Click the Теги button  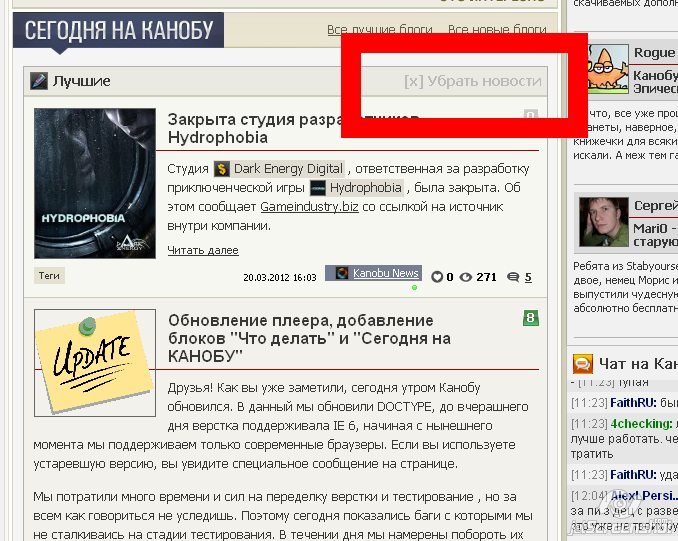click(x=49, y=275)
